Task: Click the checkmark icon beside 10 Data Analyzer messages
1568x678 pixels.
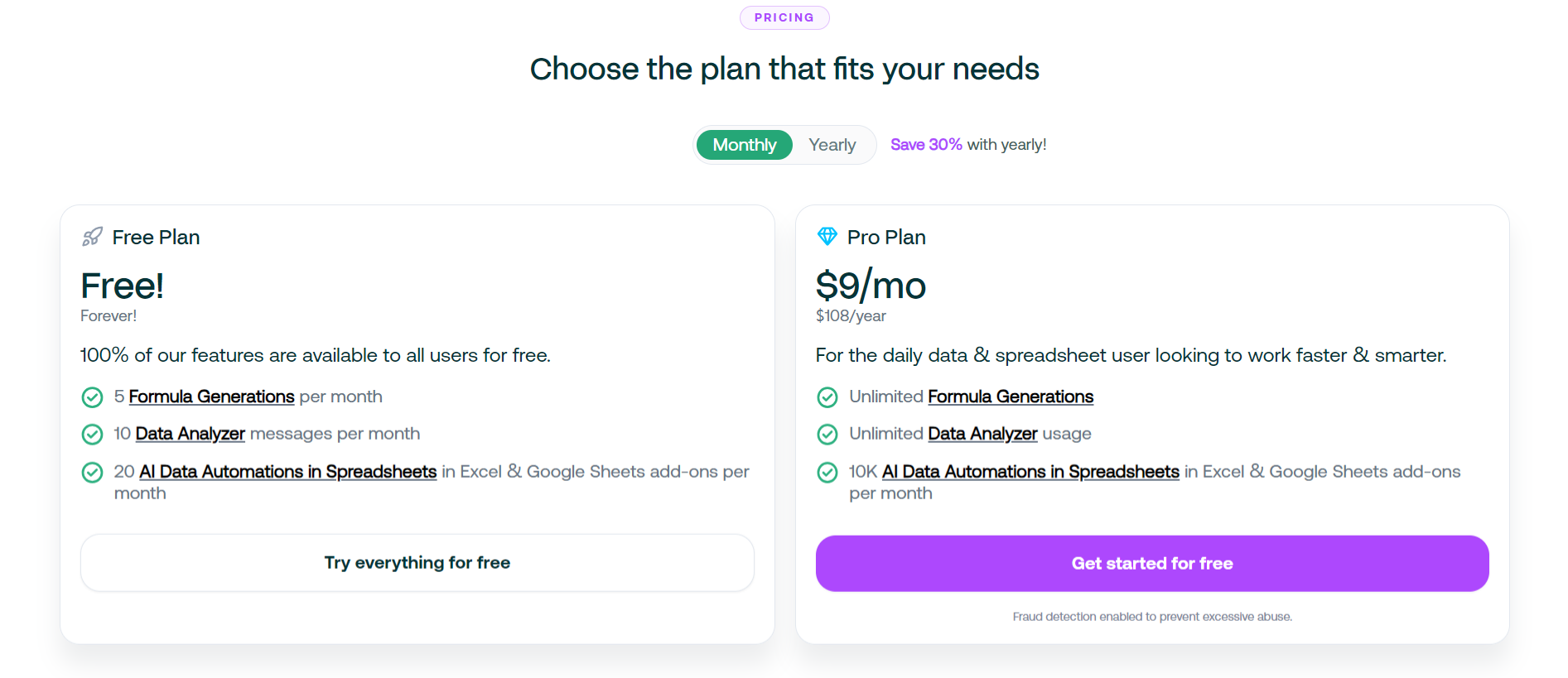Action: pyautogui.click(x=92, y=434)
